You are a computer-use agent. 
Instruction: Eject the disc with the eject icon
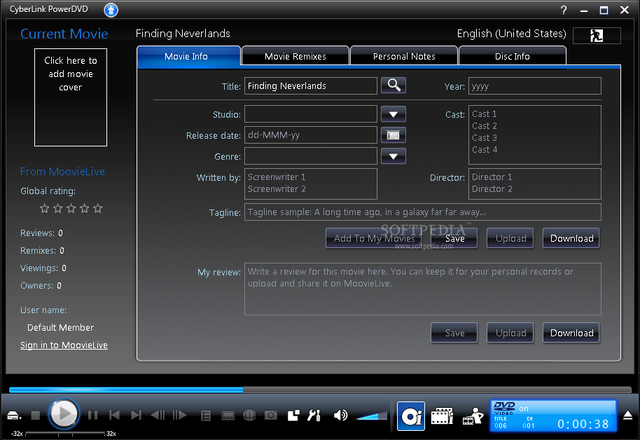point(628,416)
